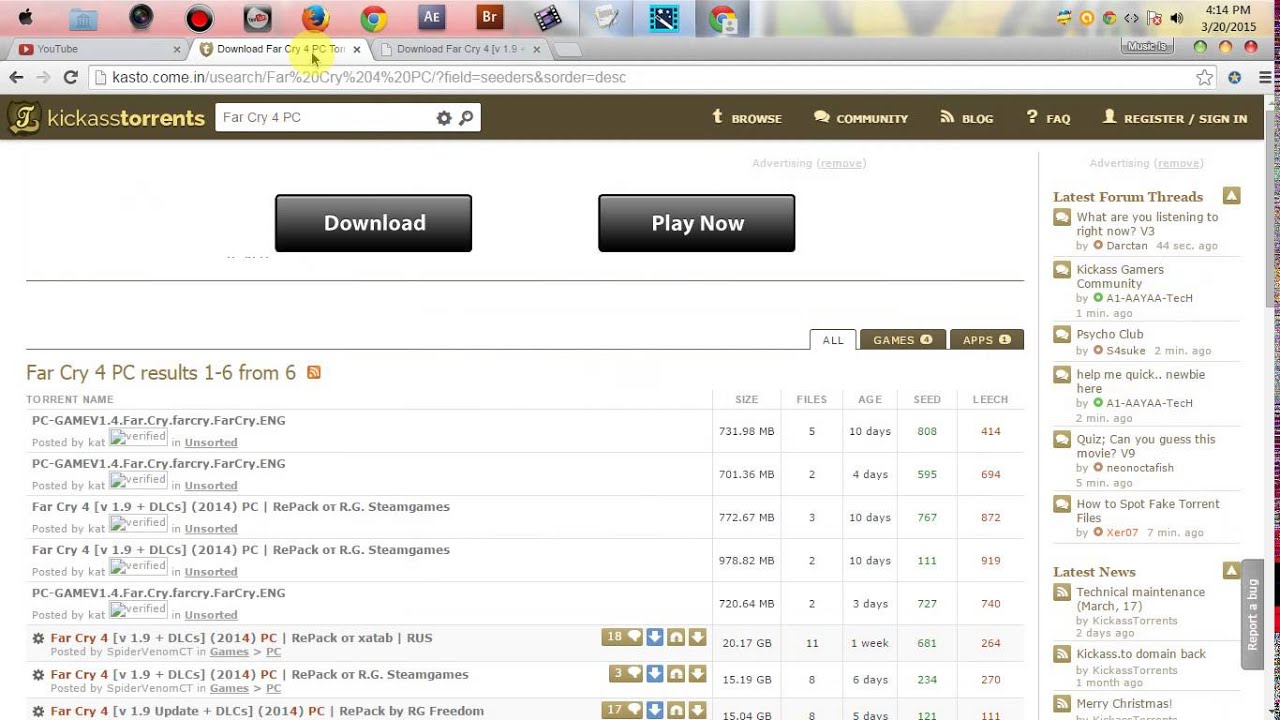This screenshot has width=1280, height=720.
Task: Click REGISTER / SIGN IN
Action: click(1174, 118)
